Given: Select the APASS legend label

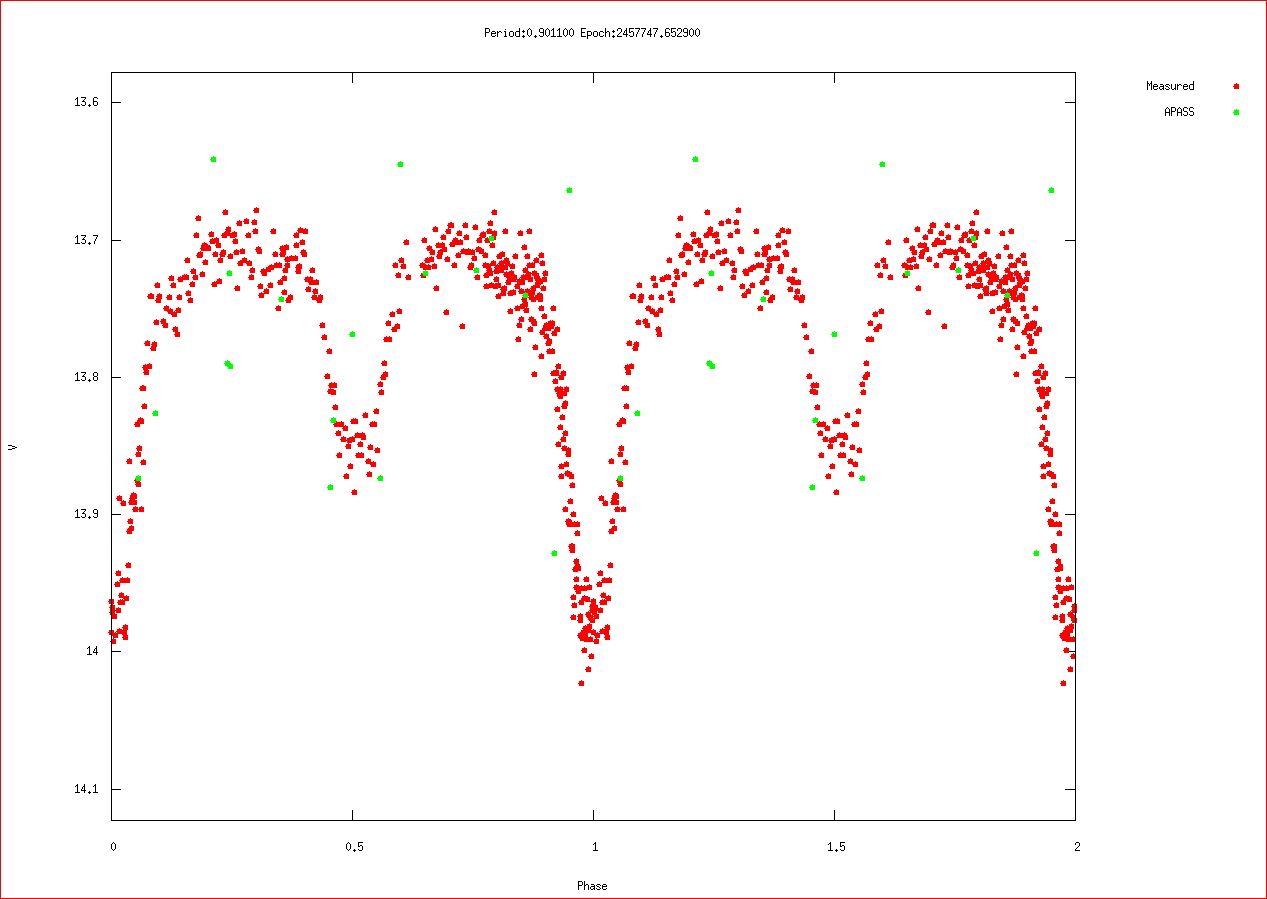Looking at the screenshot, I should point(1178,112).
